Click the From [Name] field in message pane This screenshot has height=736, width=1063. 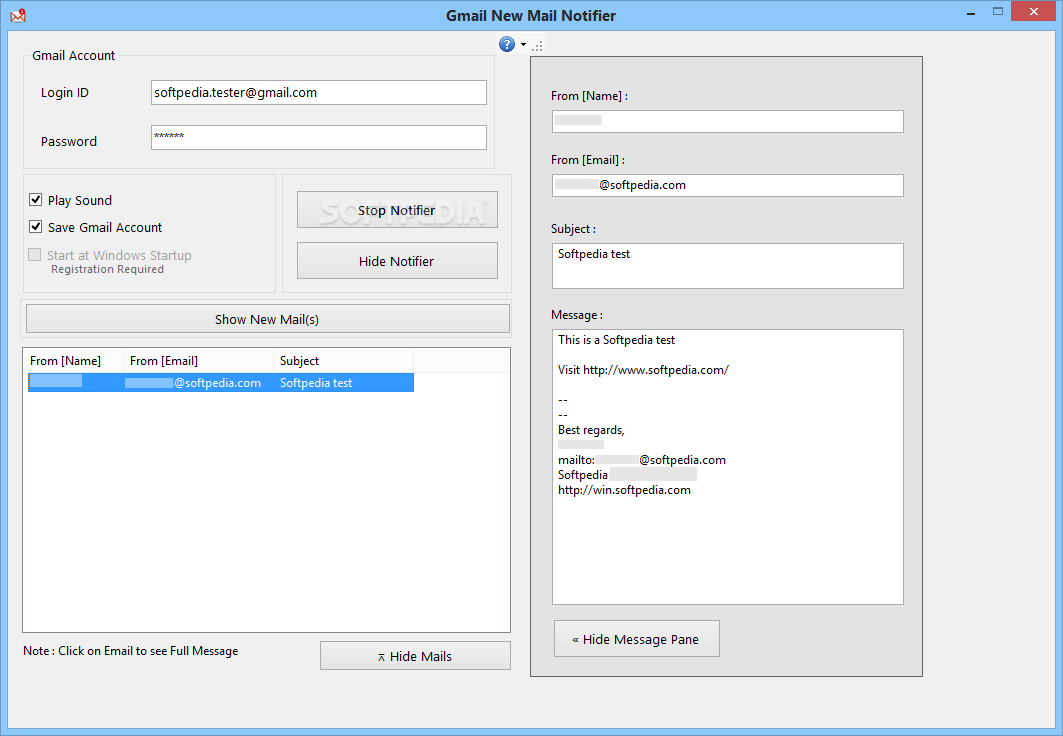coord(727,121)
